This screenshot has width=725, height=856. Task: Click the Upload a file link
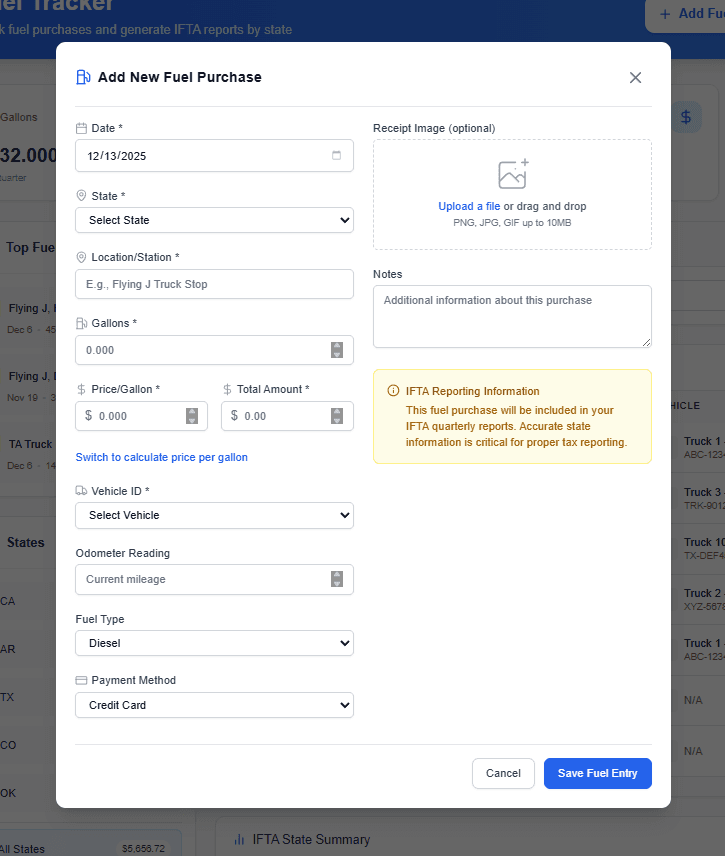471,205
